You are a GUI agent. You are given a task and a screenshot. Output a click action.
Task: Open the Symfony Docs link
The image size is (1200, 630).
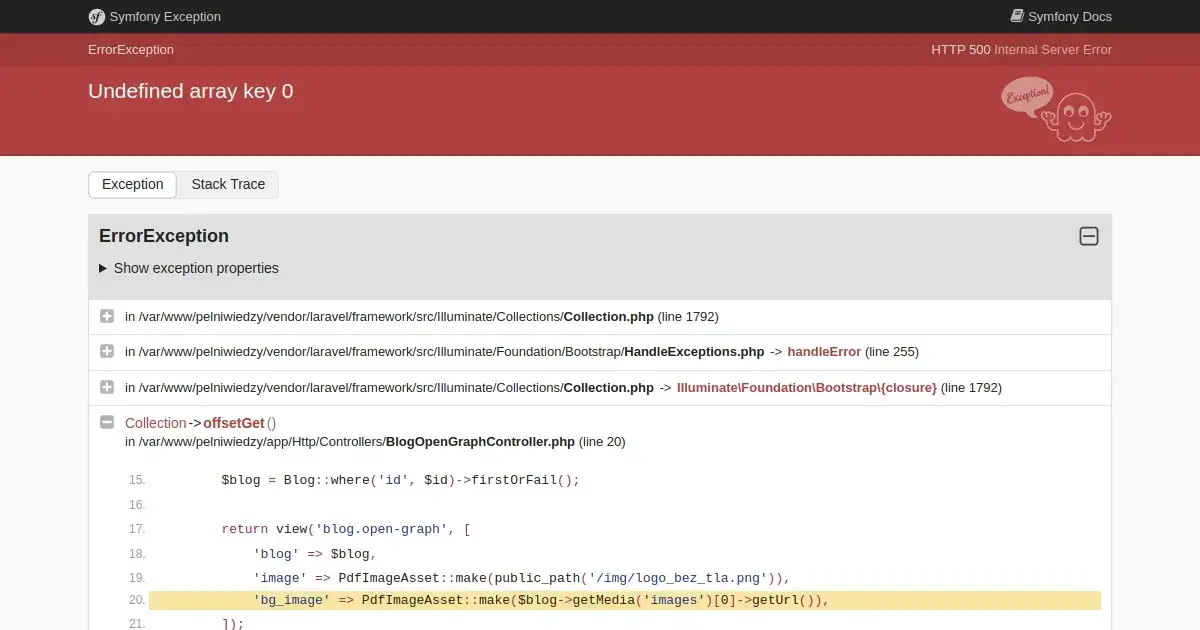1069,16
